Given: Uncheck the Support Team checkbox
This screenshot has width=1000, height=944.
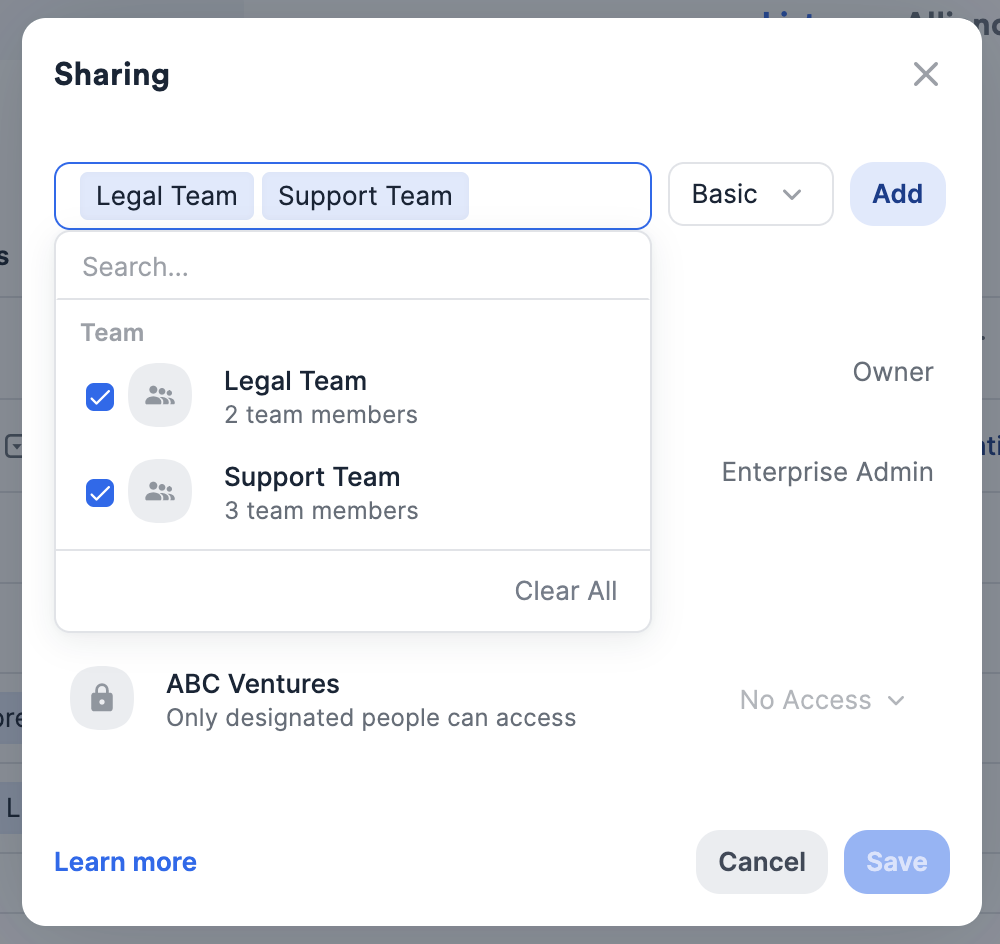Looking at the screenshot, I should 100,493.
